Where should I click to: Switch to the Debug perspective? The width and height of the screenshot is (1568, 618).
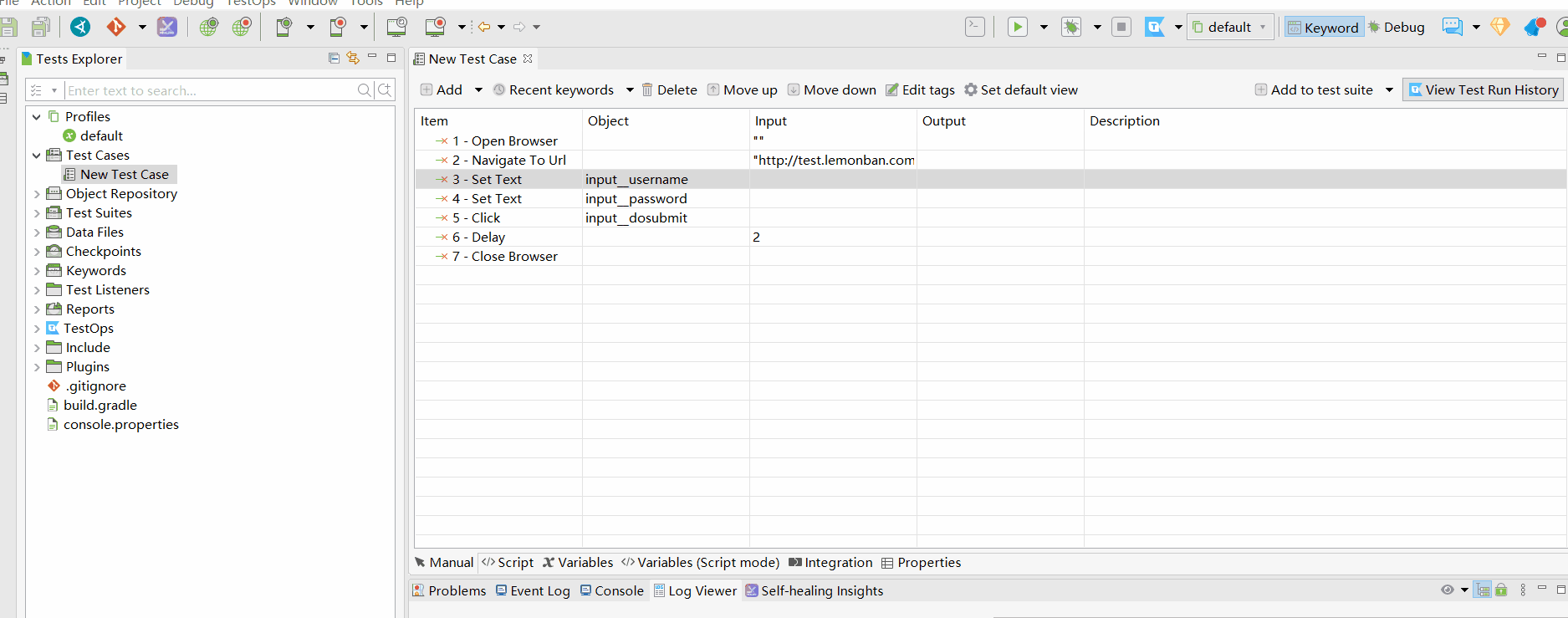coord(1396,28)
